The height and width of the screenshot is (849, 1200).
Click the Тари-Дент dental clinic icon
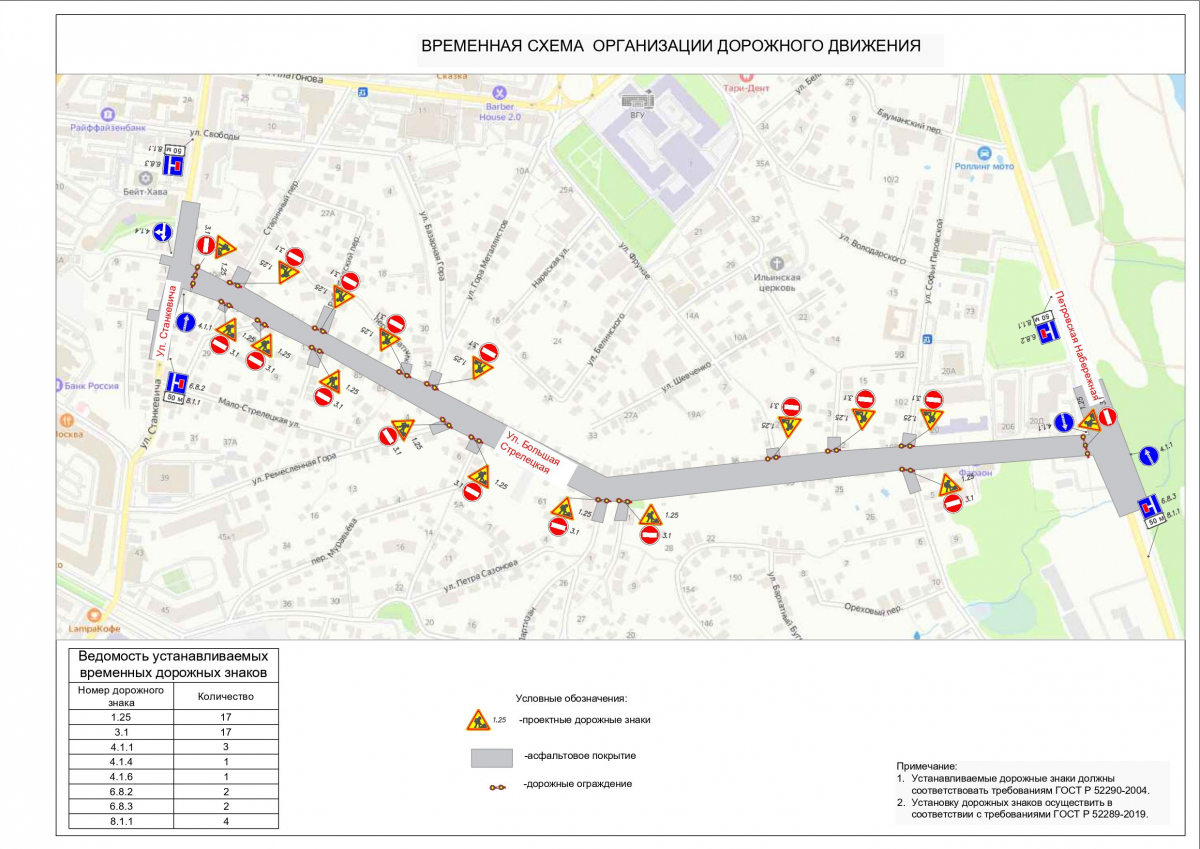tap(744, 75)
